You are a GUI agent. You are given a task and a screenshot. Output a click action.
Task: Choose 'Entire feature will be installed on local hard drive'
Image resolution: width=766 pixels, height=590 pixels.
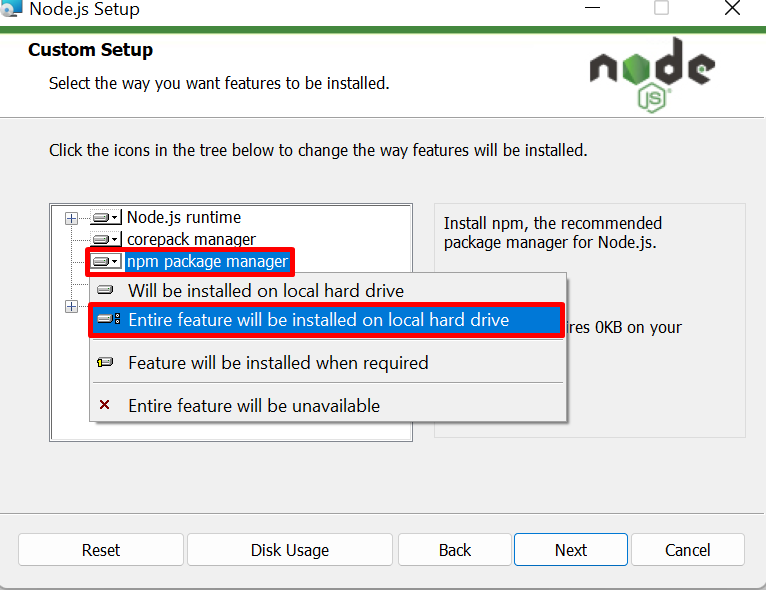coord(326,320)
